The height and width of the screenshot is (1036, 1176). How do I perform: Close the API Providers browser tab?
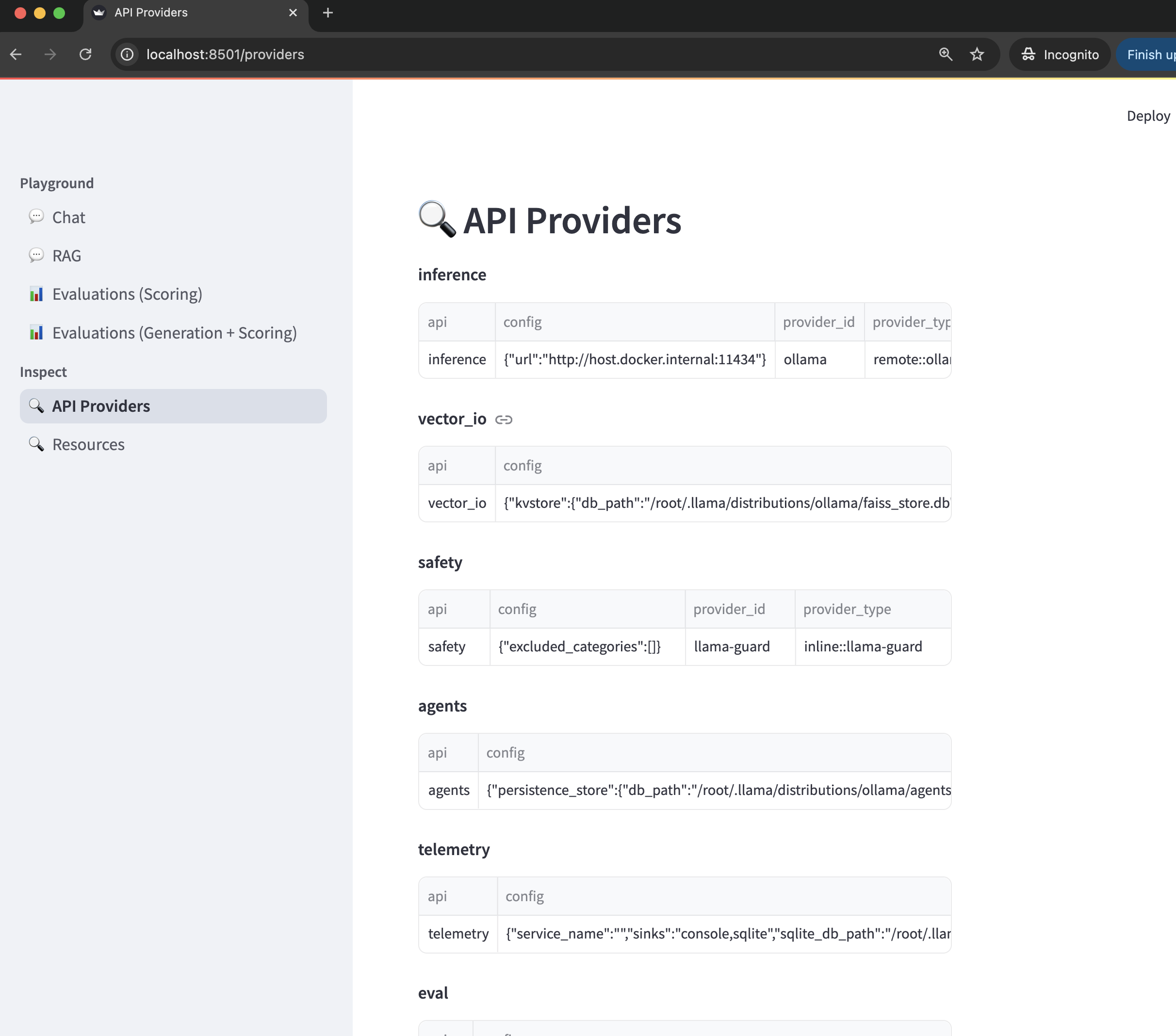tap(293, 13)
